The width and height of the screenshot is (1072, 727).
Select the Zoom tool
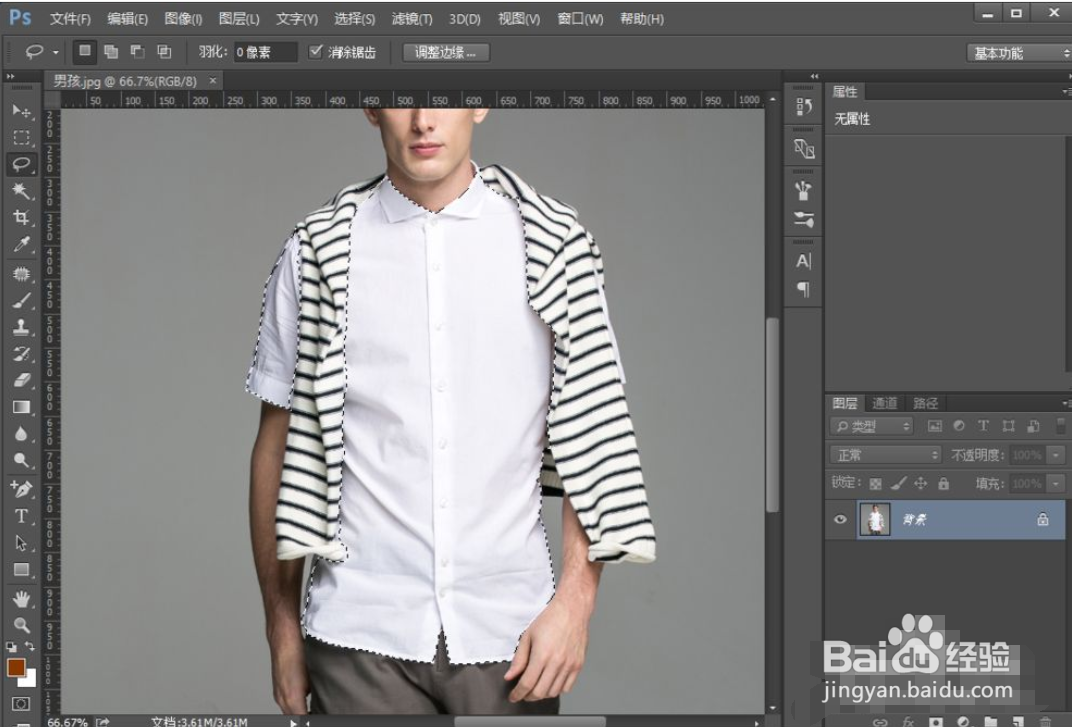click(21, 625)
